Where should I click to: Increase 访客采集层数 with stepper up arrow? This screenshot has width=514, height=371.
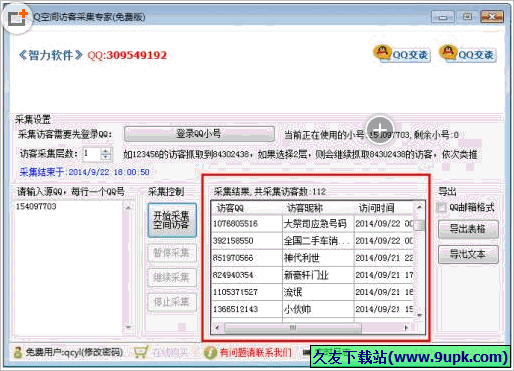(106, 151)
